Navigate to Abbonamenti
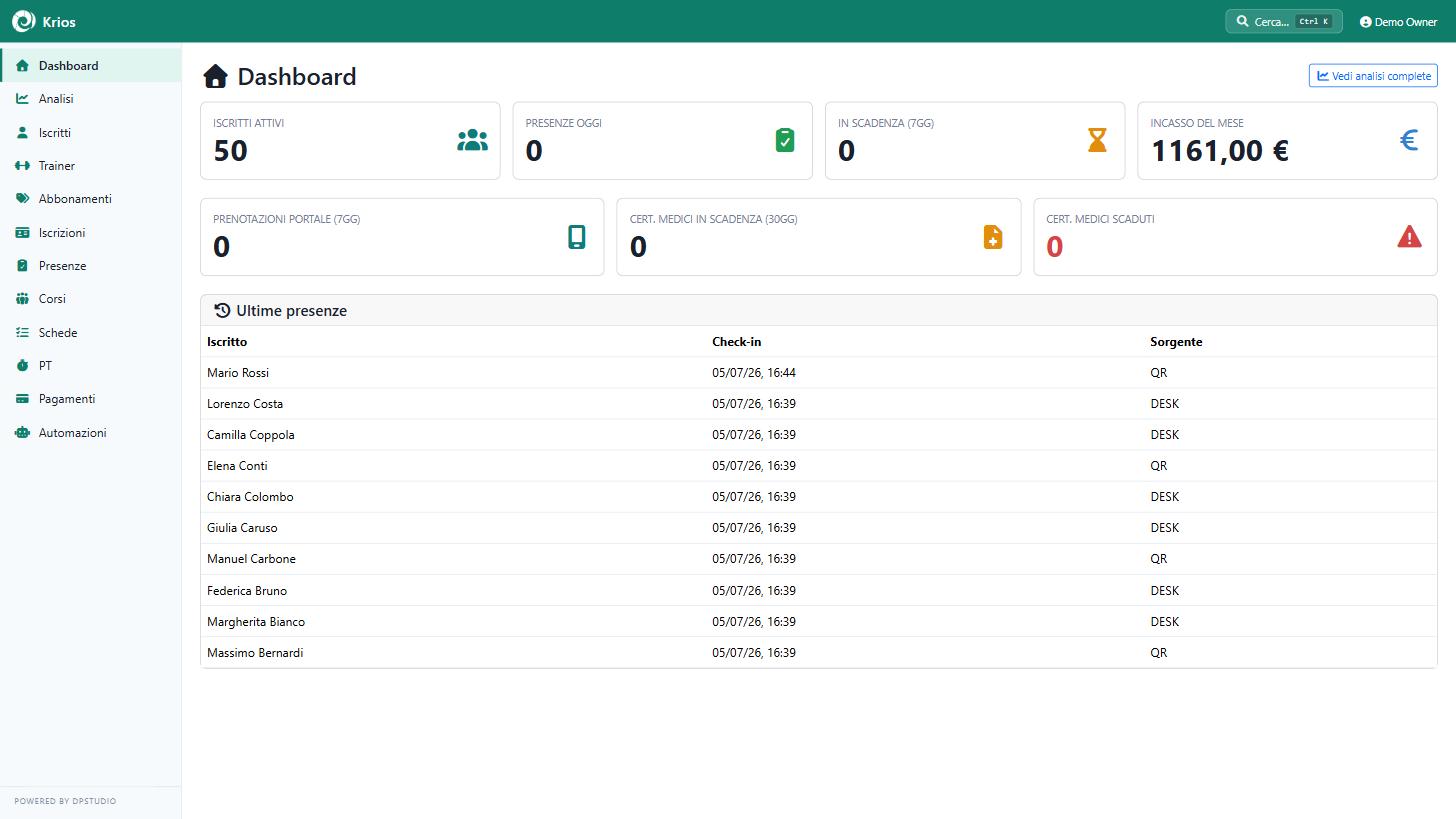1456x819 pixels. point(91,199)
